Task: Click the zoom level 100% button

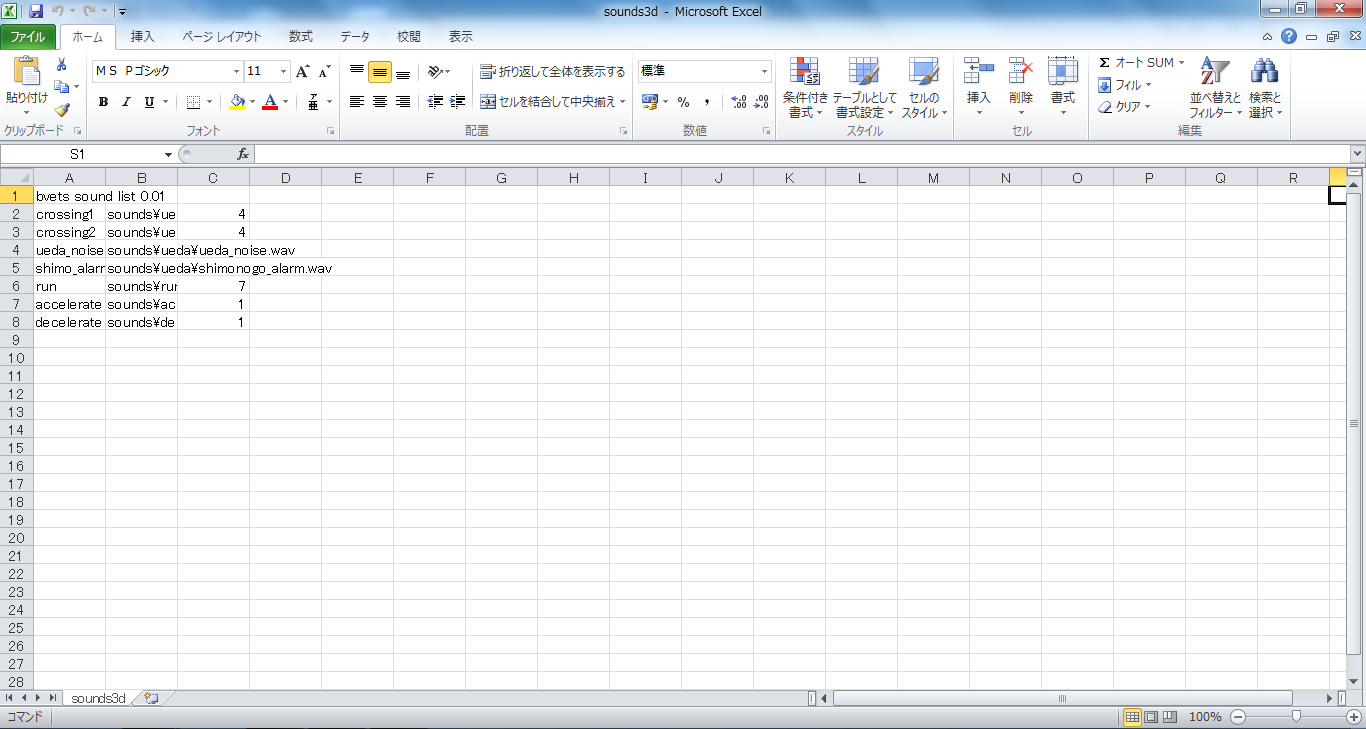Action: click(x=1206, y=717)
